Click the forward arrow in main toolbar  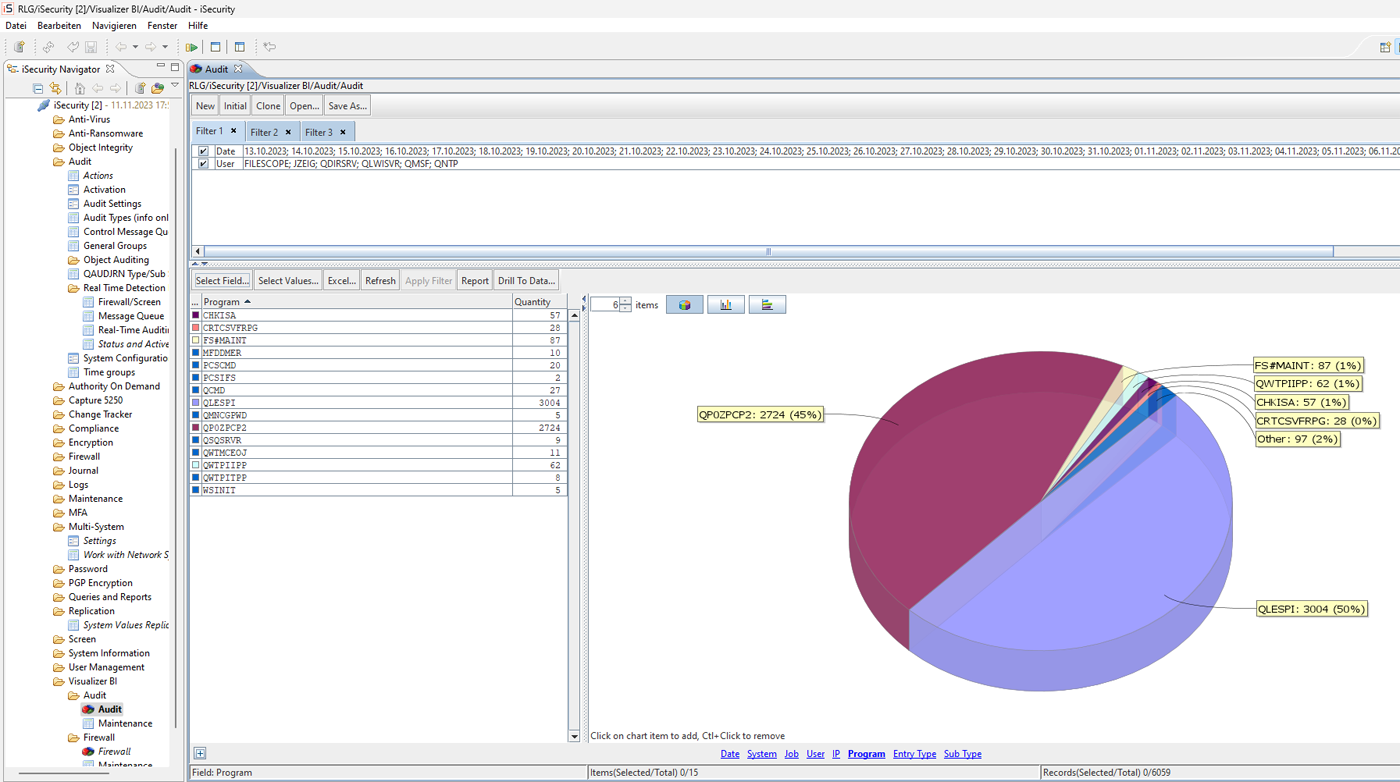point(151,47)
